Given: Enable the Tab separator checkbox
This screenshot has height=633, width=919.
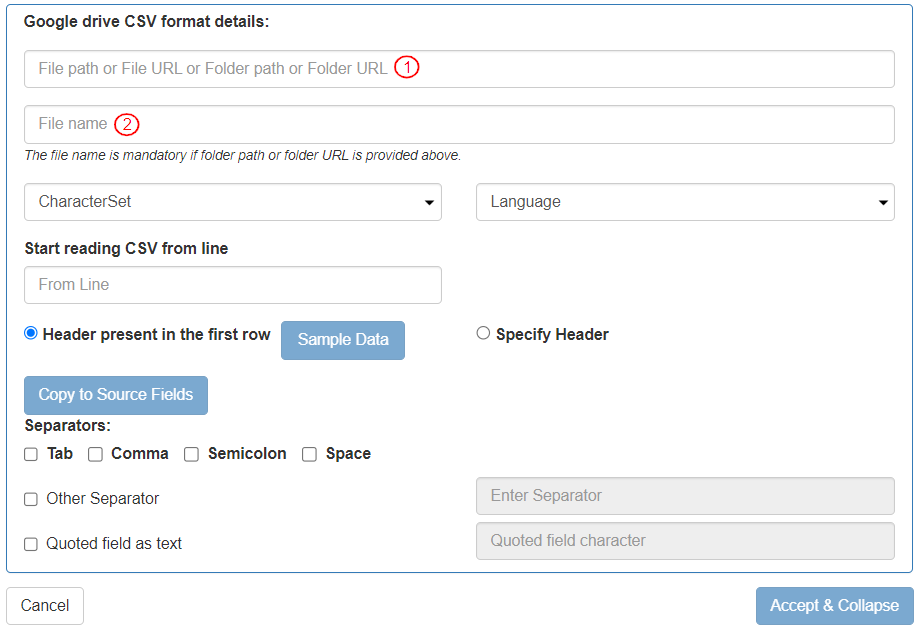Looking at the screenshot, I should 30,454.
